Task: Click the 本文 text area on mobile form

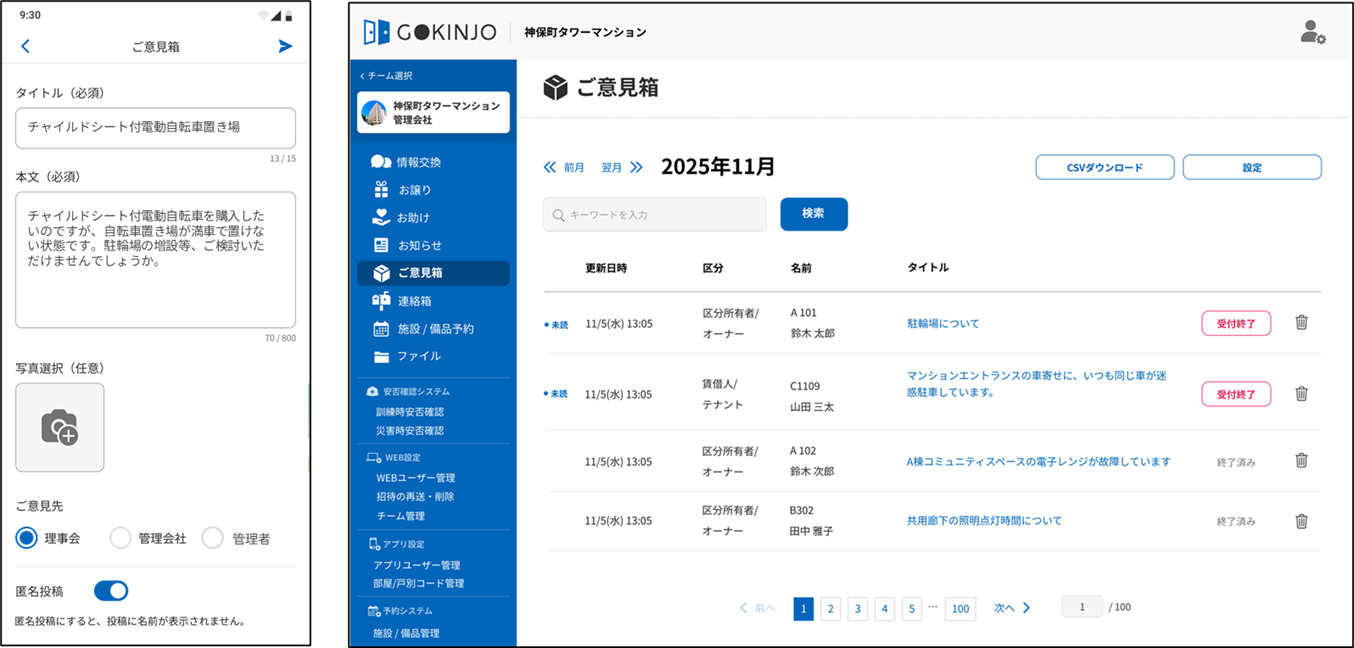Action: (x=155, y=260)
